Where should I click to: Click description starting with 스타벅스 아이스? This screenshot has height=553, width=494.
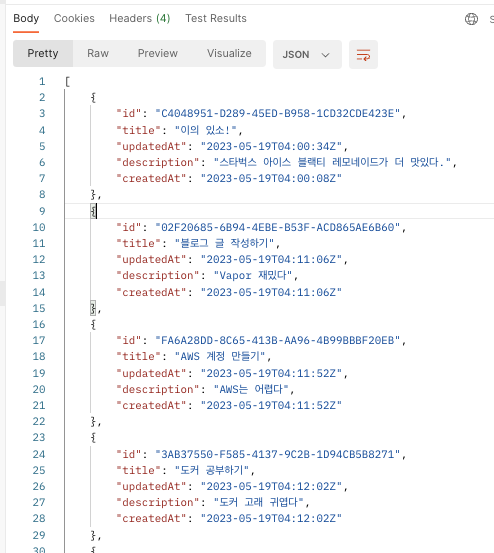coord(333,162)
